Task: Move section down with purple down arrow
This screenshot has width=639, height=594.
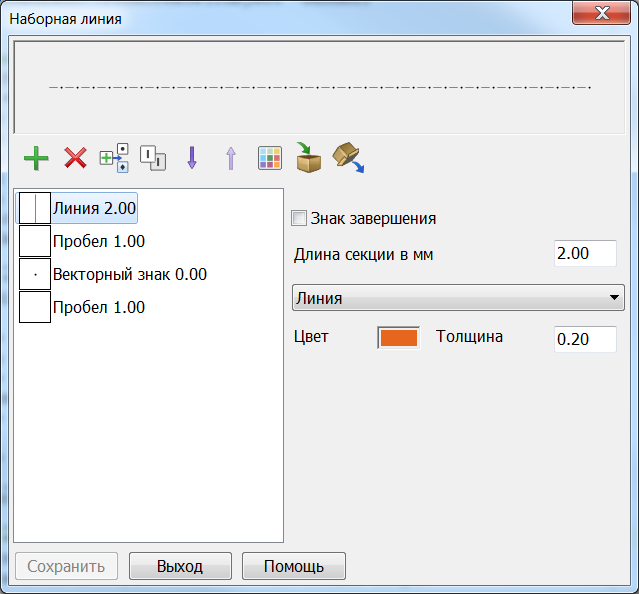Action: [192, 158]
